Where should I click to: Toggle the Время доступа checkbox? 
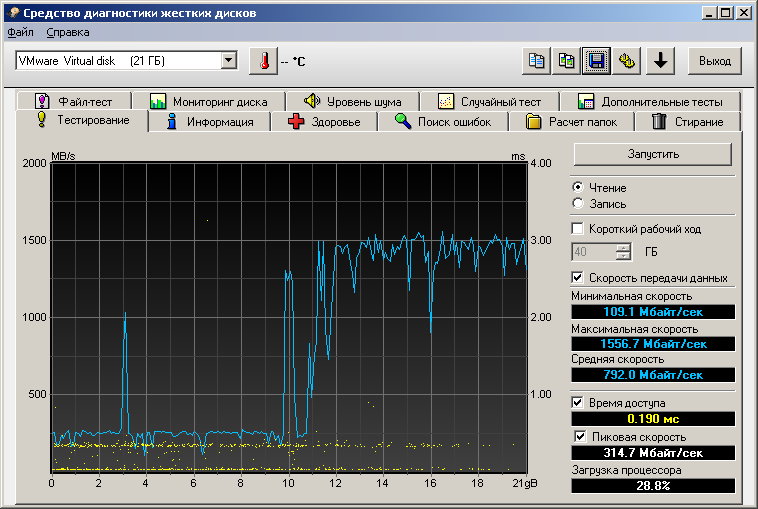tap(577, 402)
